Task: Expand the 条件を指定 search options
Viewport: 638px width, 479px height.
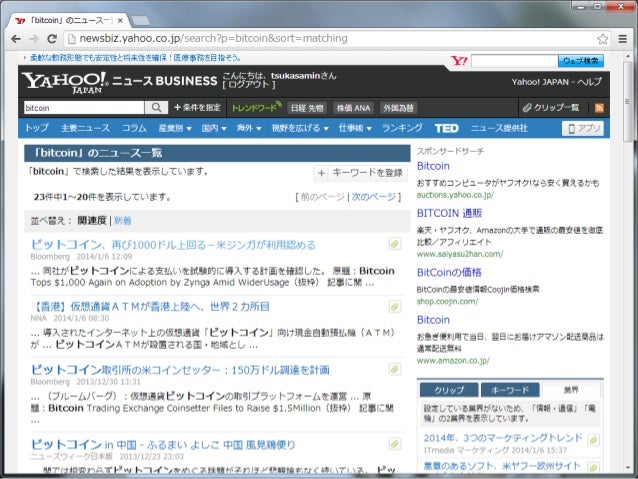Action: pyautogui.click(x=197, y=107)
